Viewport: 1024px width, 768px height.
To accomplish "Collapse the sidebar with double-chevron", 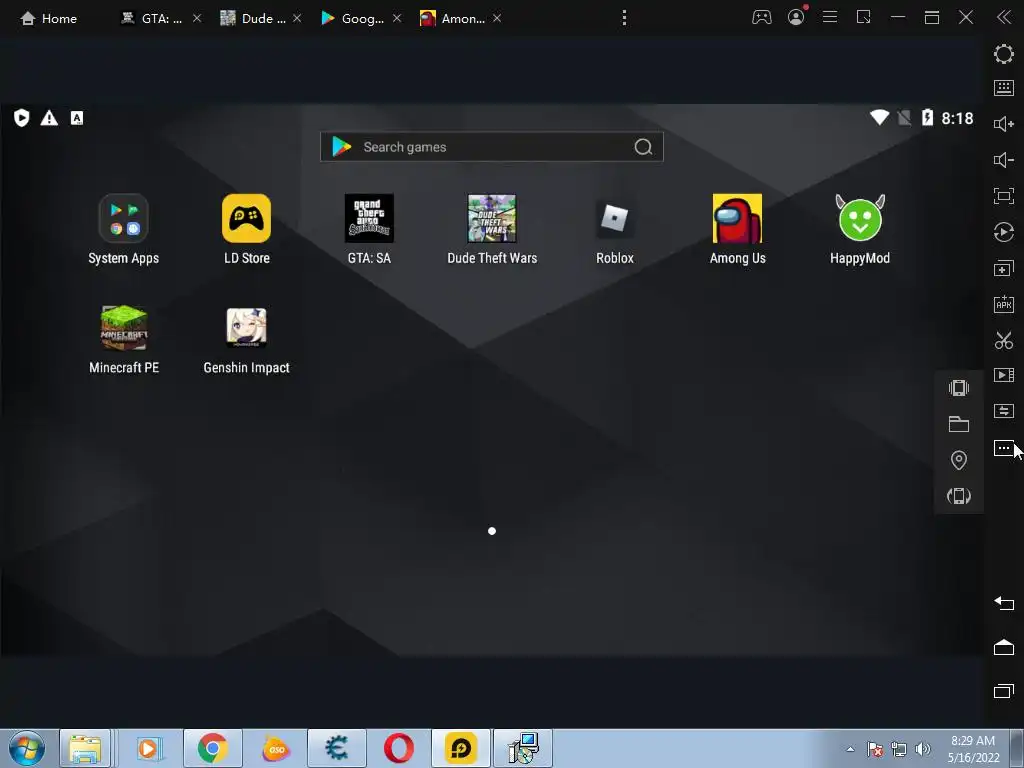I will click(1004, 17).
